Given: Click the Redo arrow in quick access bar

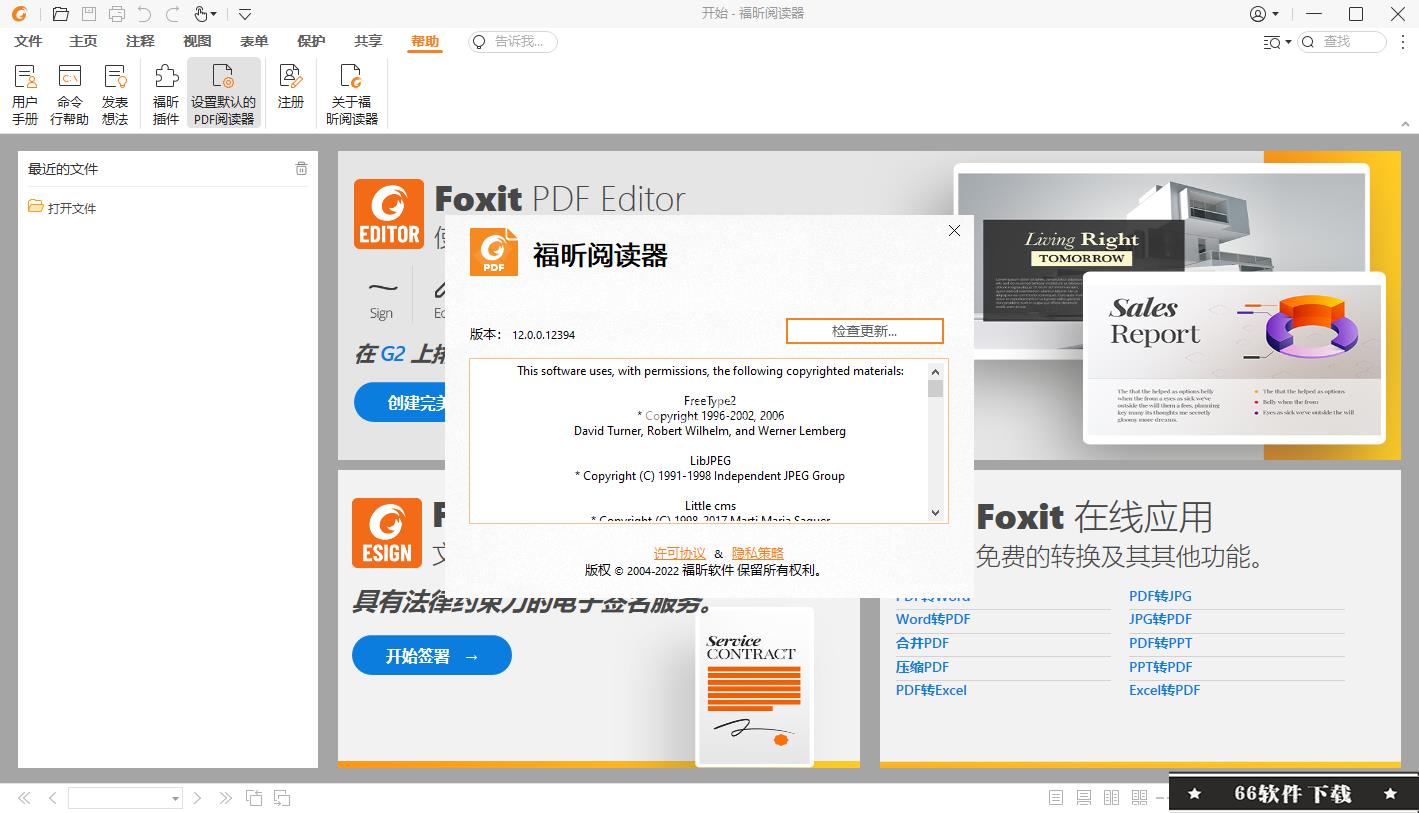Looking at the screenshot, I should coord(173,14).
